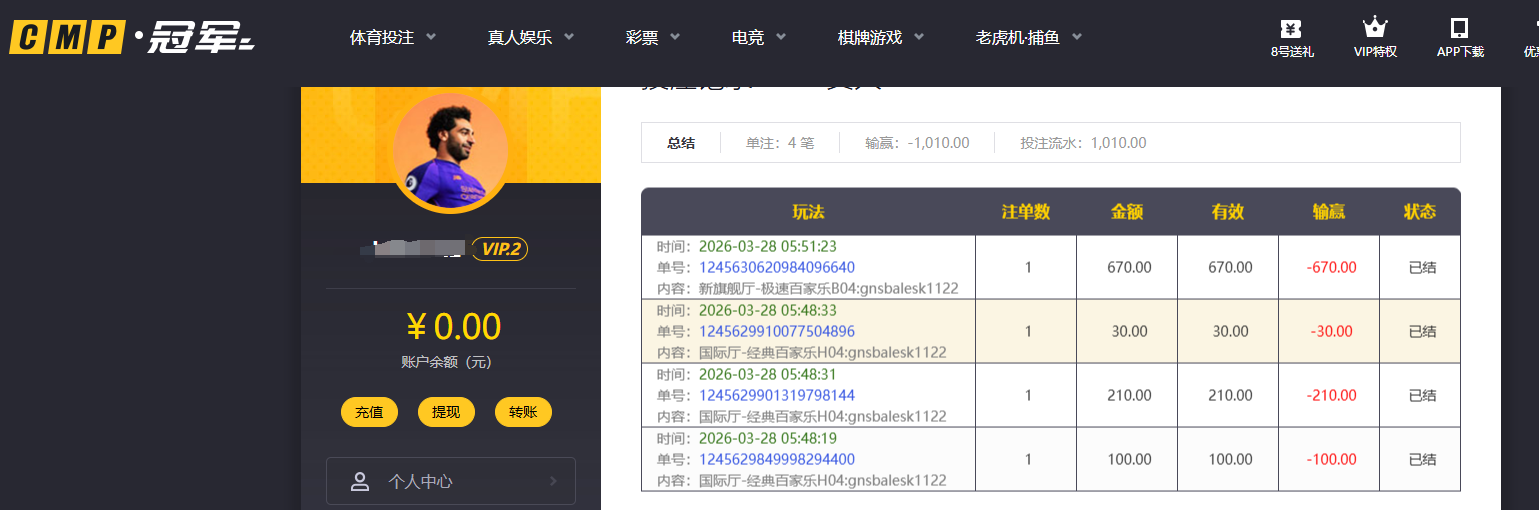Image resolution: width=1539 pixels, height=510 pixels.
Task: Open the APP下载 phone icon
Action: pyautogui.click(x=1460, y=28)
